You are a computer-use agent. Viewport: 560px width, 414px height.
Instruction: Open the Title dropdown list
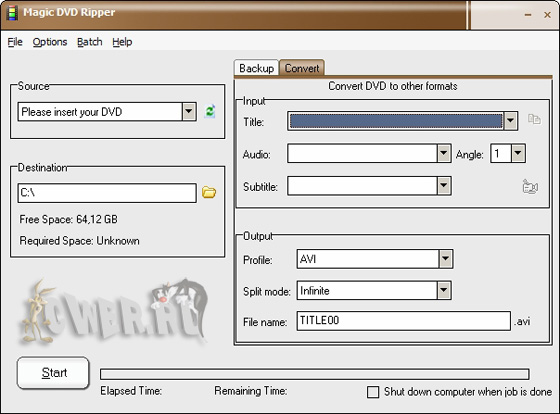(510, 121)
